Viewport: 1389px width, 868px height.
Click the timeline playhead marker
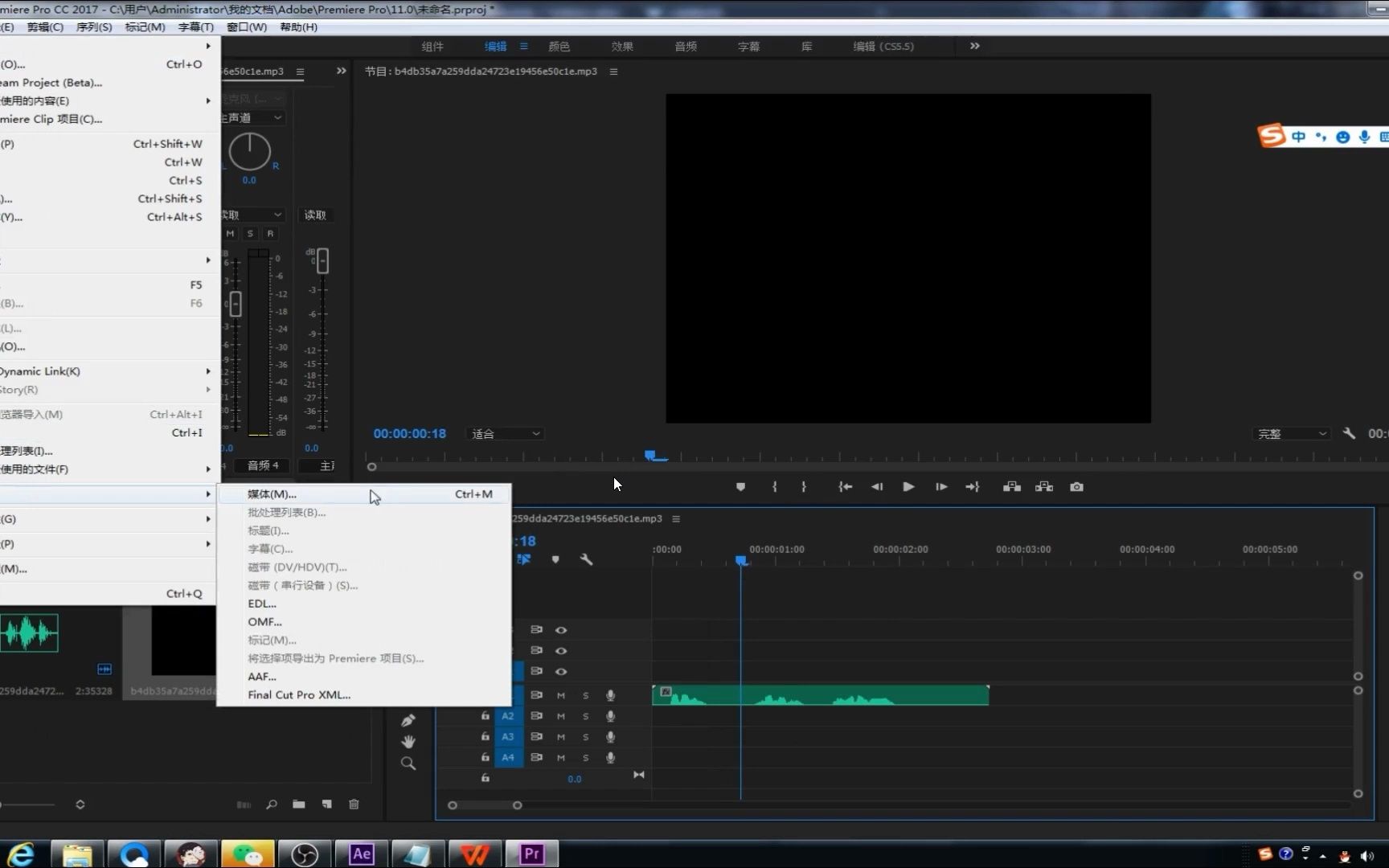(741, 560)
